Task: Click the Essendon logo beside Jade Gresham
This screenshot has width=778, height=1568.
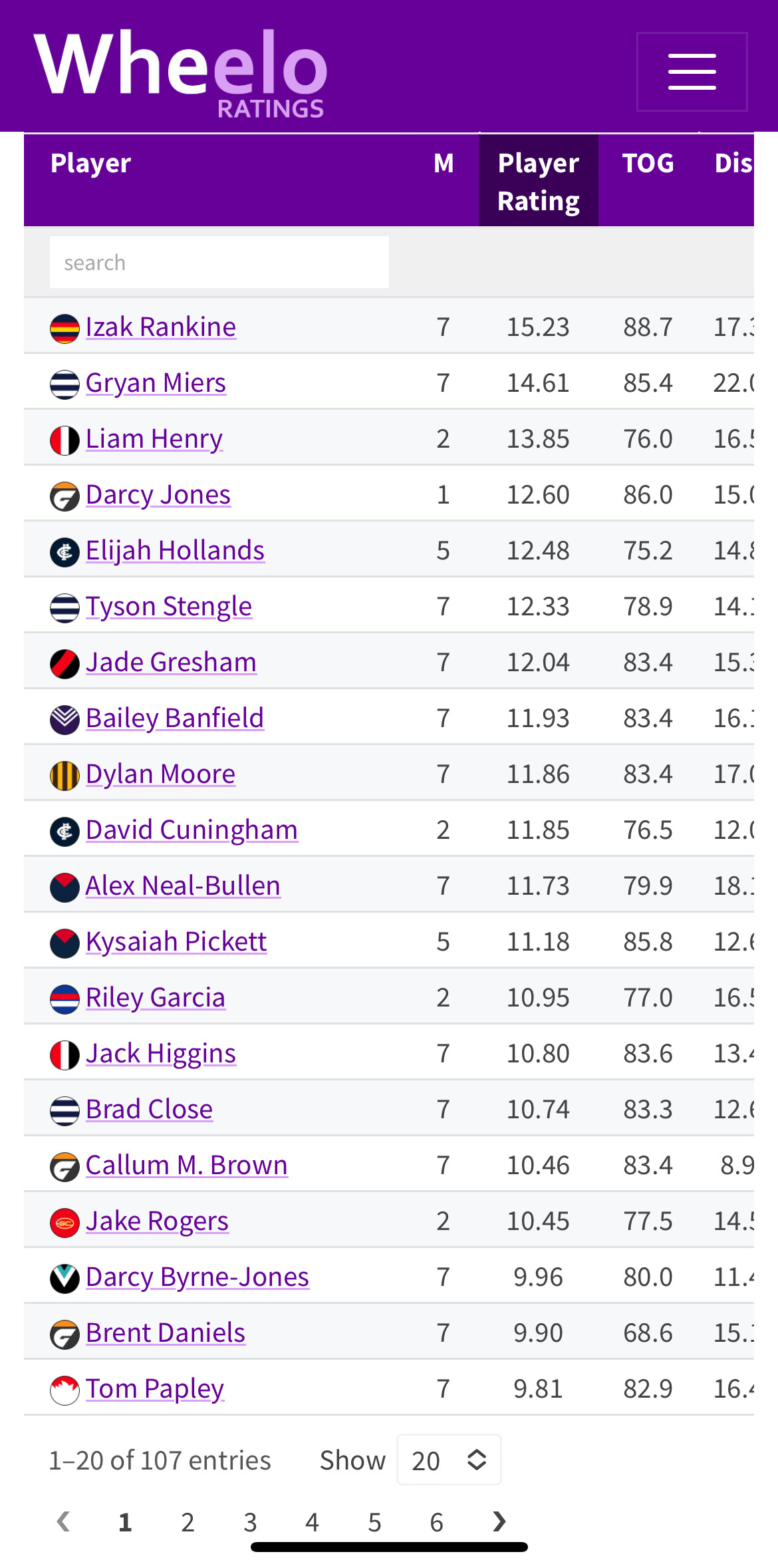Action: click(65, 664)
